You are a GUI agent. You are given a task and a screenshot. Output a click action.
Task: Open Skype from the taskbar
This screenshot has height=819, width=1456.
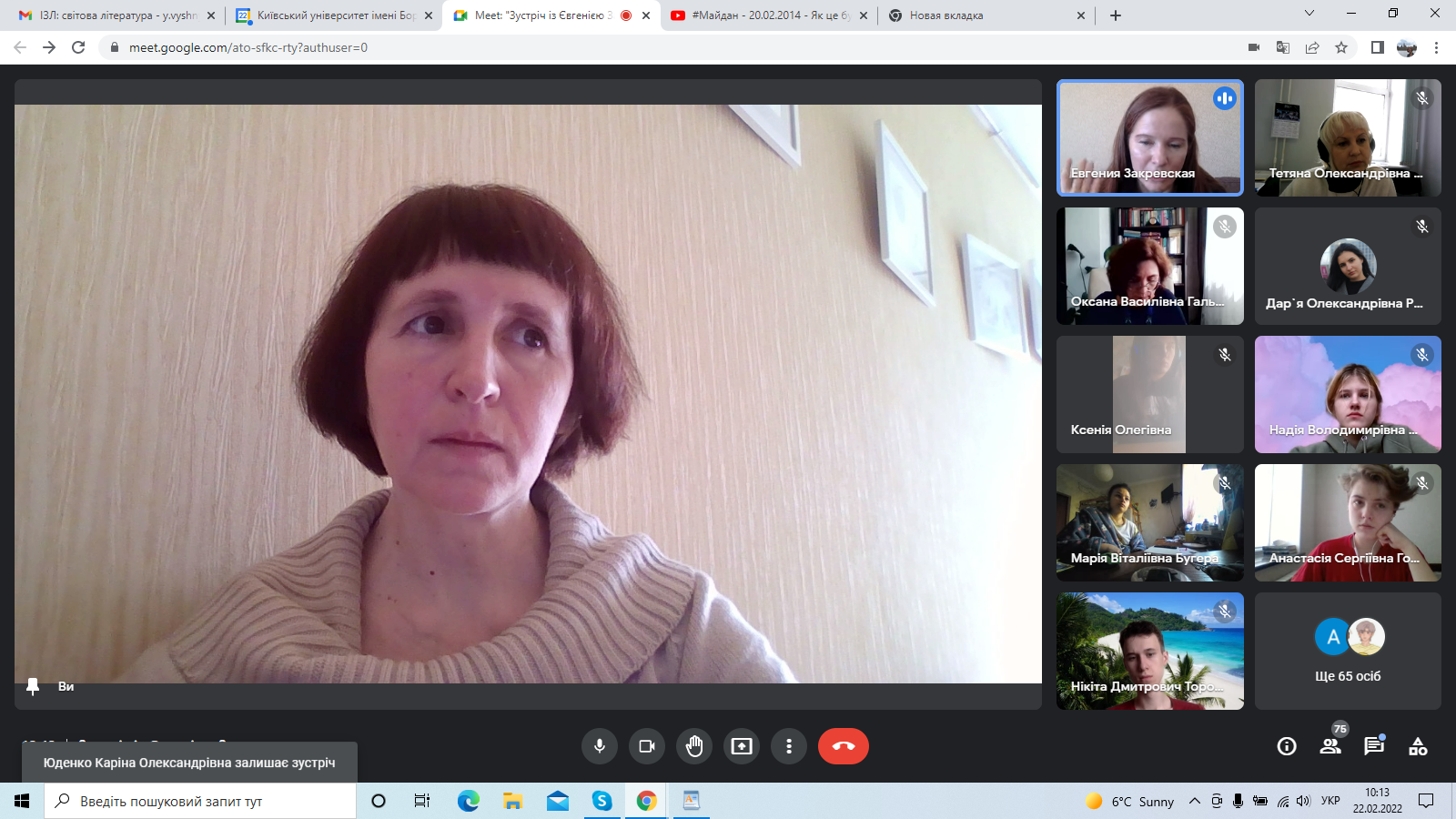point(602,801)
